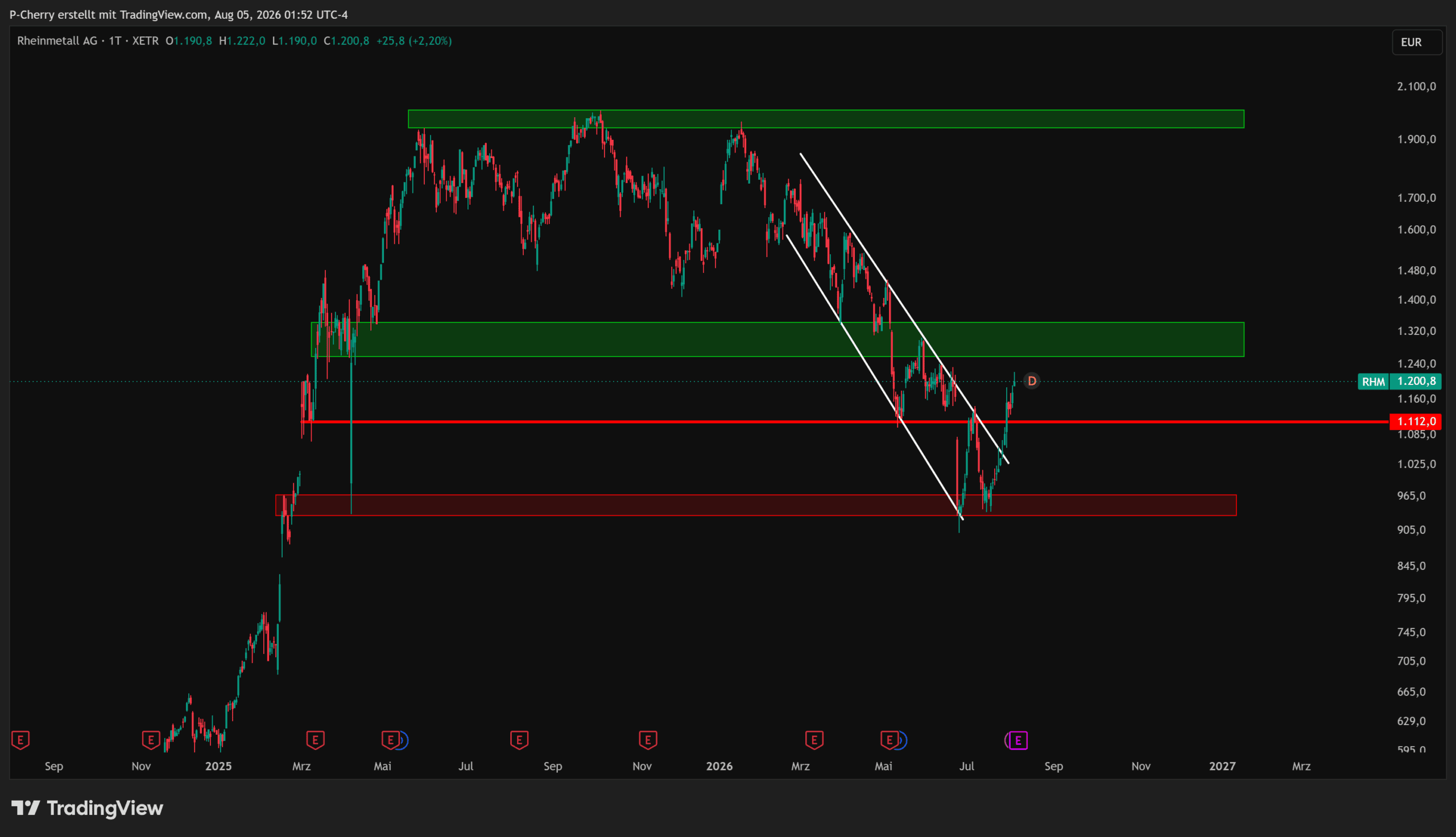Click the 1.240,0 price axis label

pos(1416,363)
